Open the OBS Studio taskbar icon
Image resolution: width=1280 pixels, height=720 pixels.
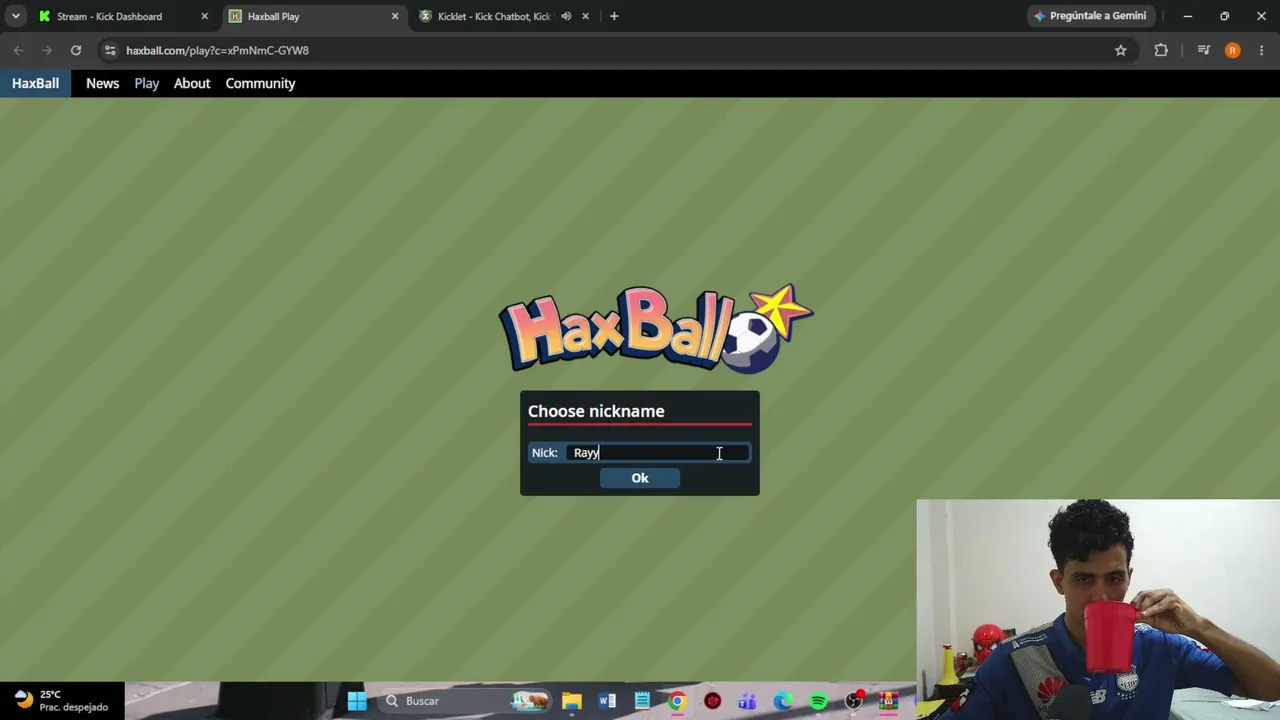coord(853,701)
